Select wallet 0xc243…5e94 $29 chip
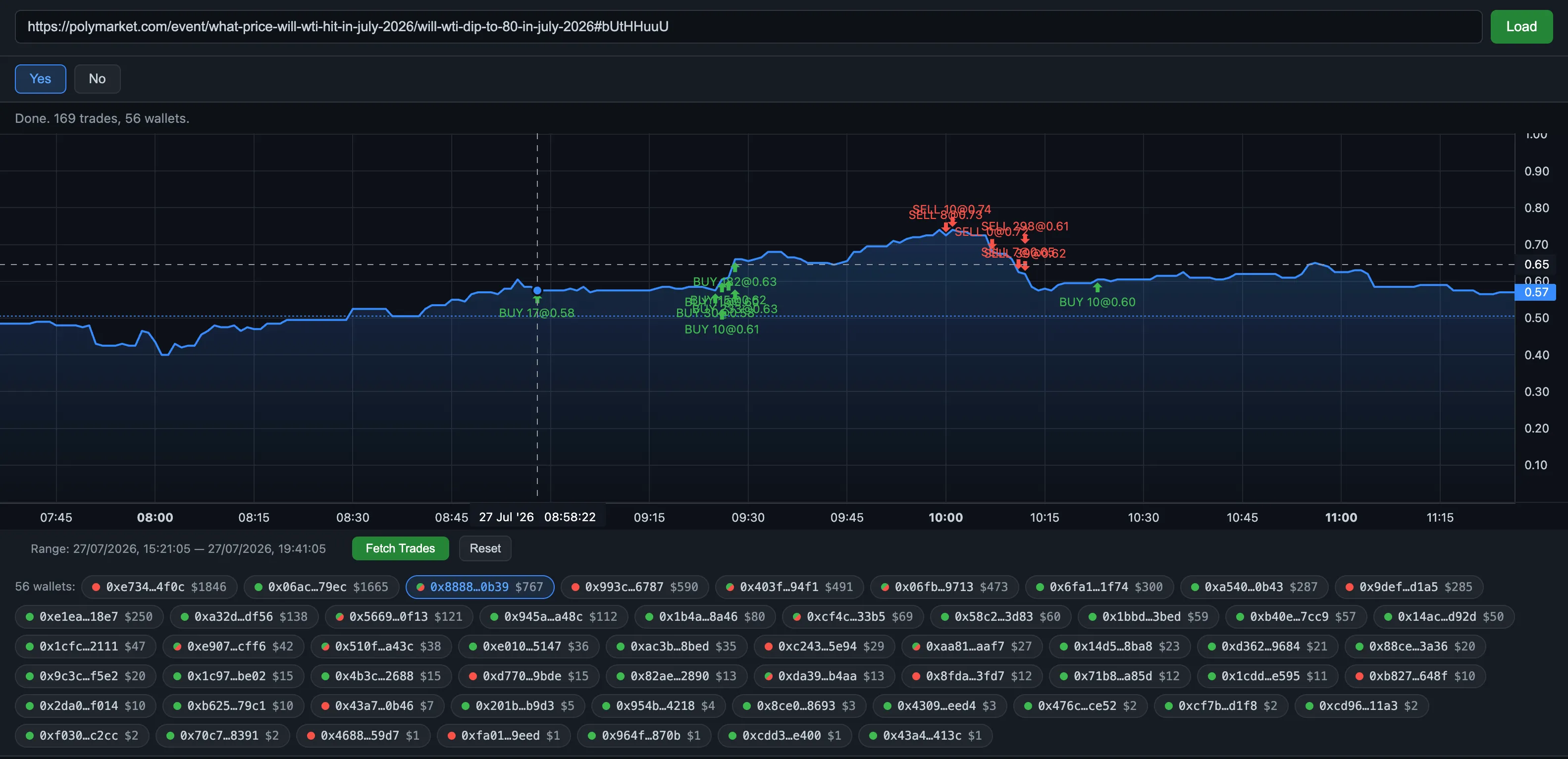The width and height of the screenshot is (1568, 759). [824, 647]
